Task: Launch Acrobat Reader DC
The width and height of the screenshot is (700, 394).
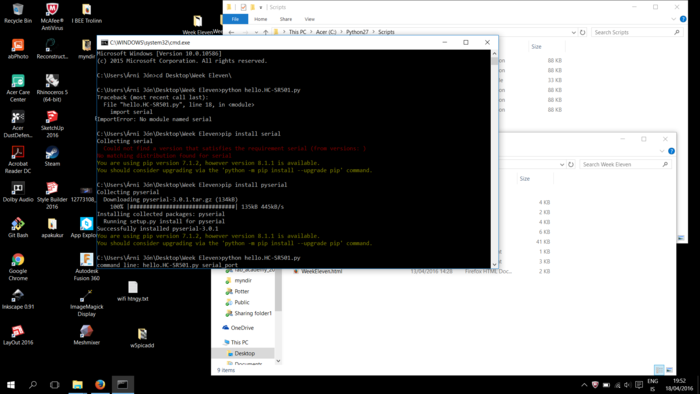Action: [x=18, y=160]
